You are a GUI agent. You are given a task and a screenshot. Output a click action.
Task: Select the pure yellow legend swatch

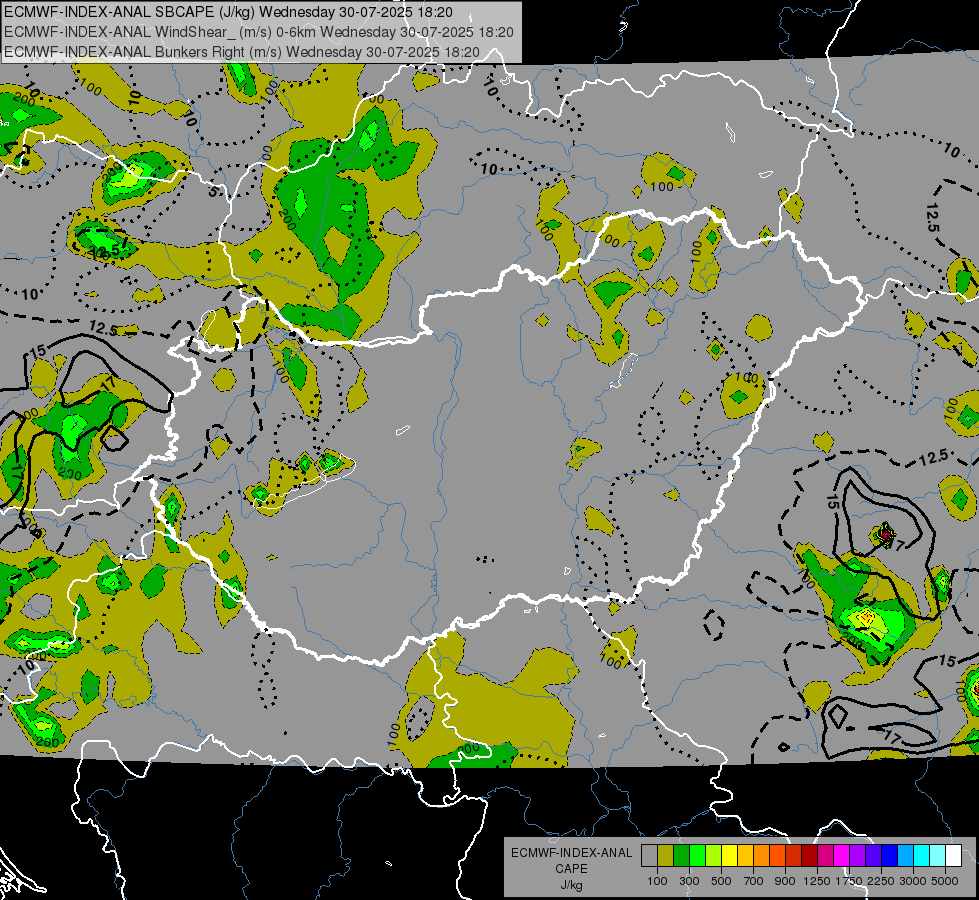click(x=729, y=855)
